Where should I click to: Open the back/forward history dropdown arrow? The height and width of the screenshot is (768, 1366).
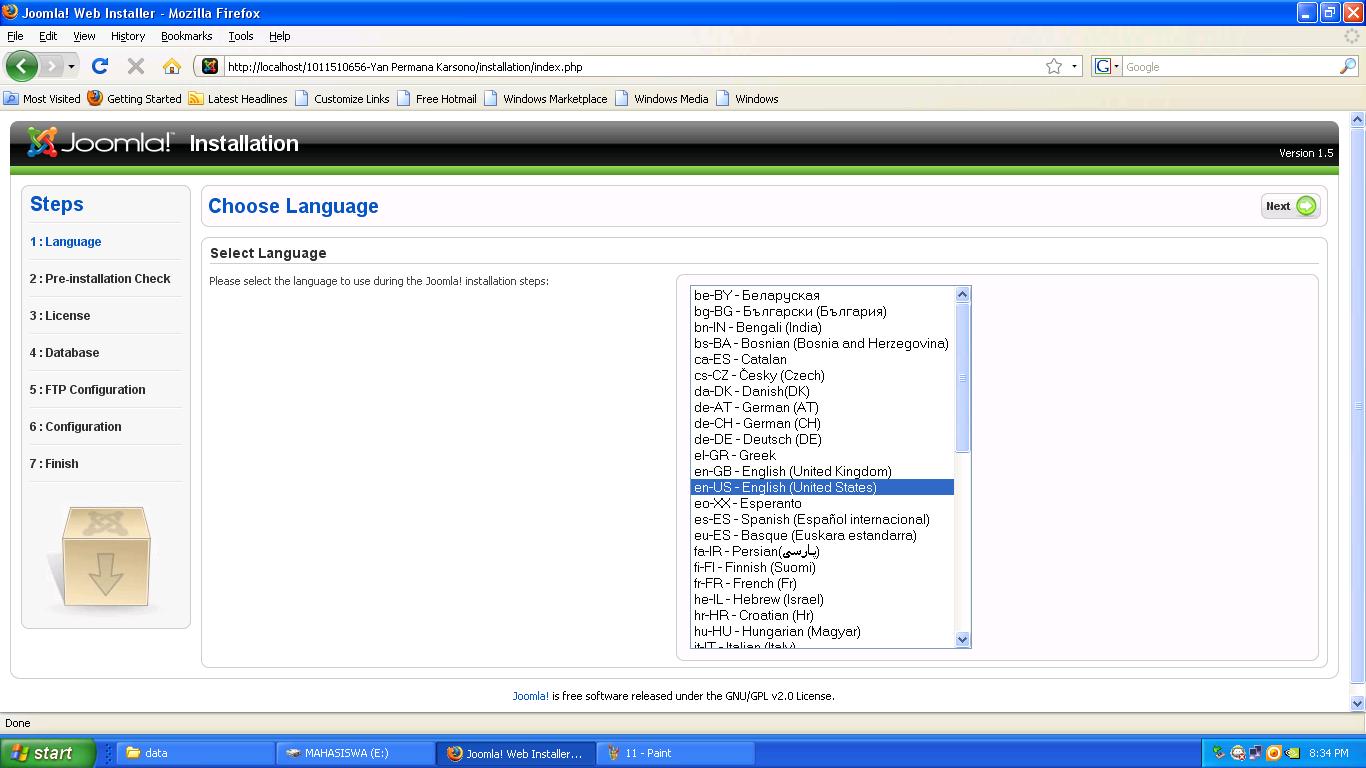pos(71,67)
